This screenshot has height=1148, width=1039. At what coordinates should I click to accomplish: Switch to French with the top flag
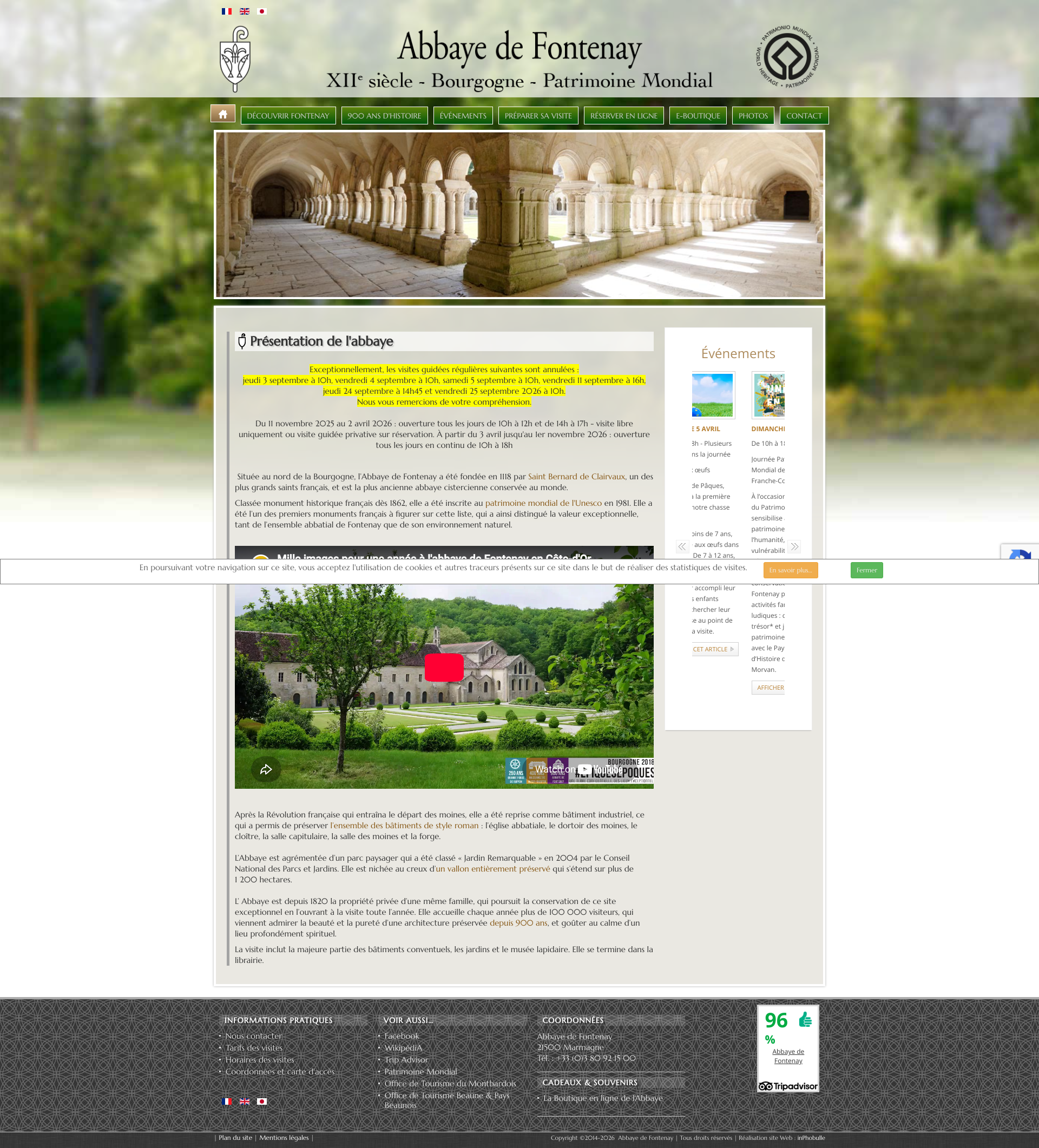point(227,11)
